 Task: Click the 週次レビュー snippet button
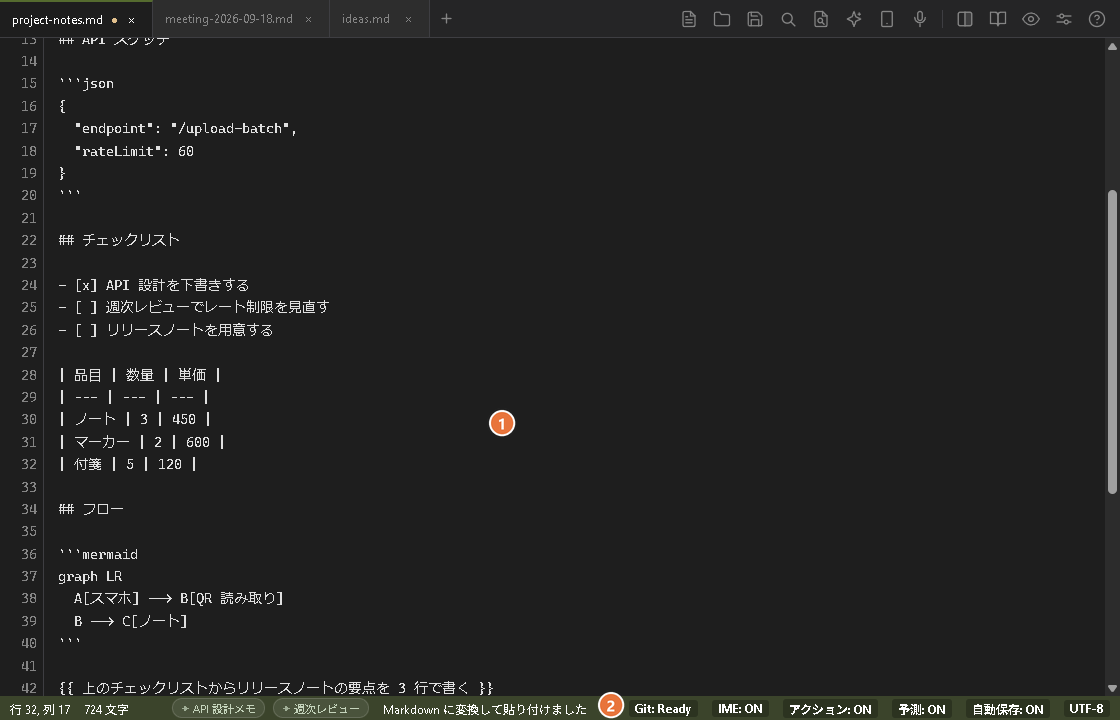pos(321,709)
